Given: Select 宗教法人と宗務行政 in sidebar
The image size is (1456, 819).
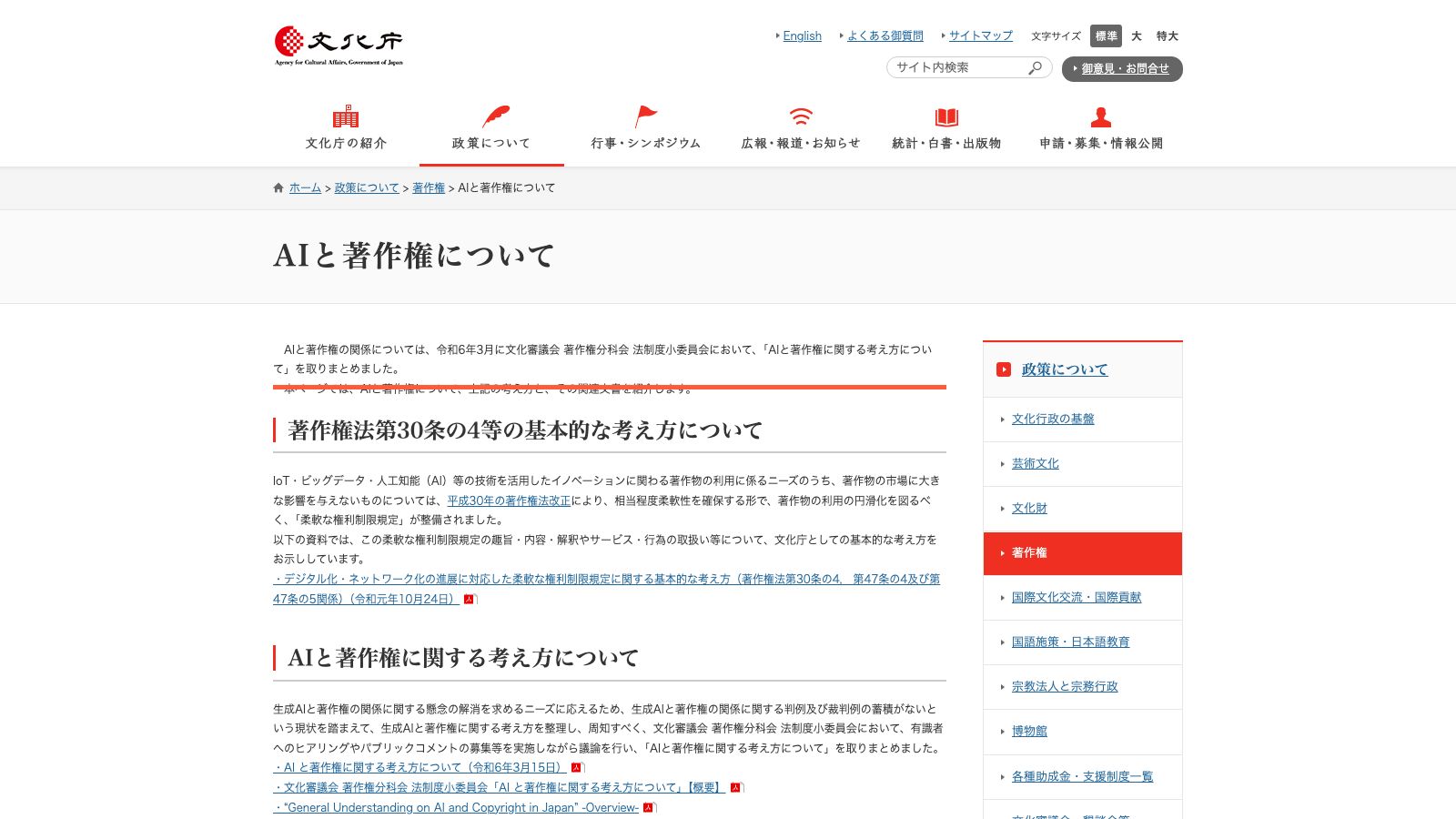Looking at the screenshot, I should 1065,687.
